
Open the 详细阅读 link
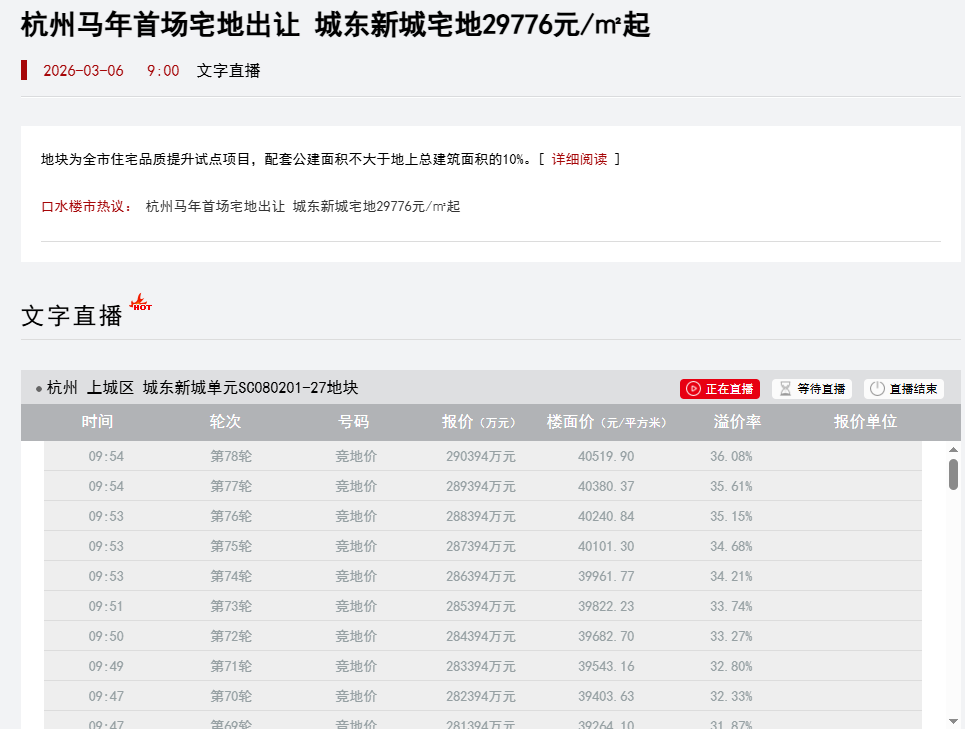(579, 159)
